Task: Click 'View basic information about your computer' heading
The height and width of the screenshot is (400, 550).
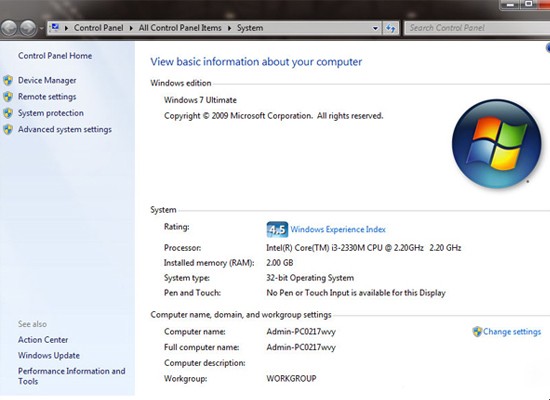Action: (x=256, y=62)
